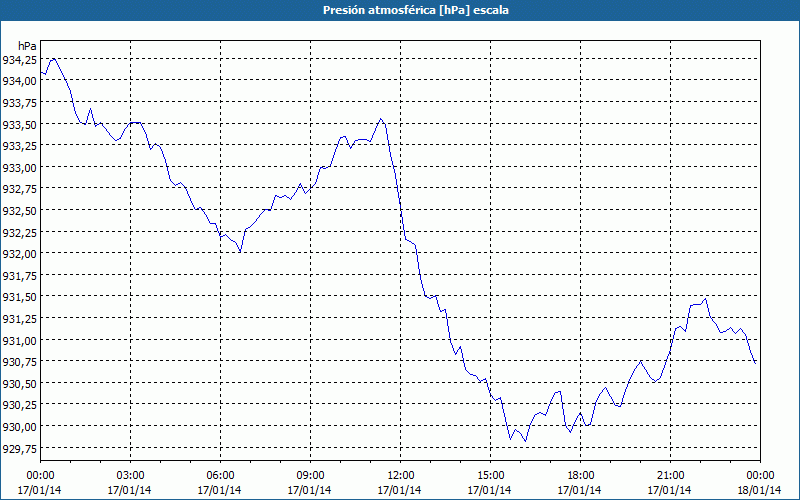Choose the 930,50 y-axis label
800x500 pixels.
coord(19,384)
